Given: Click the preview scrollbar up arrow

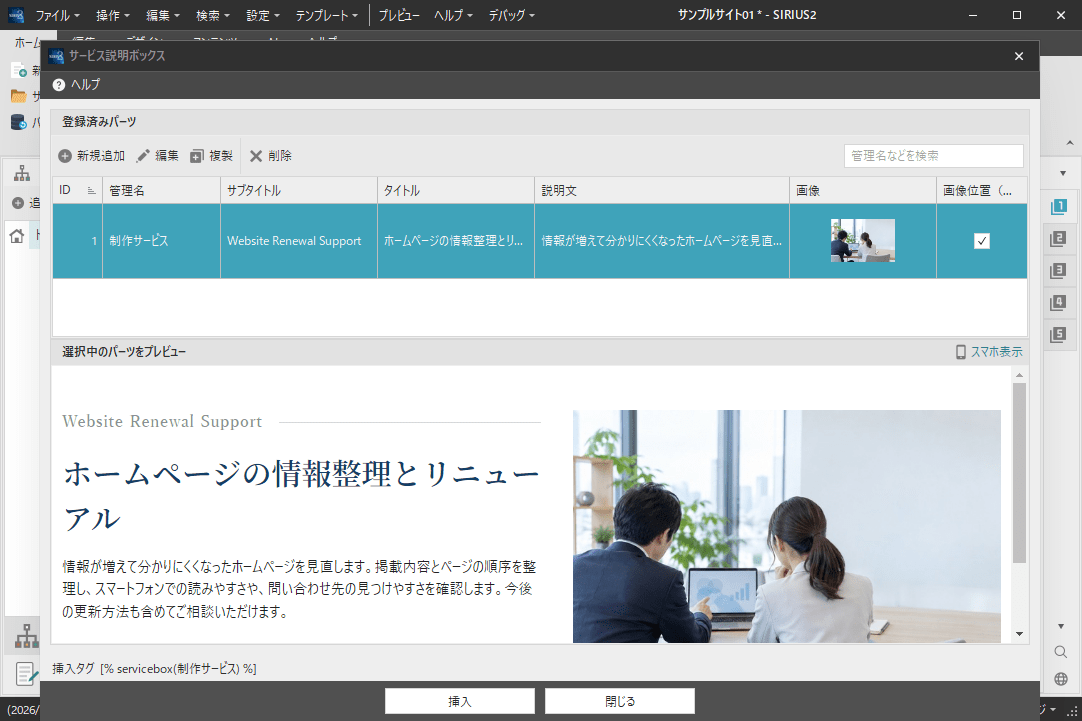Looking at the screenshot, I should click(1019, 375).
